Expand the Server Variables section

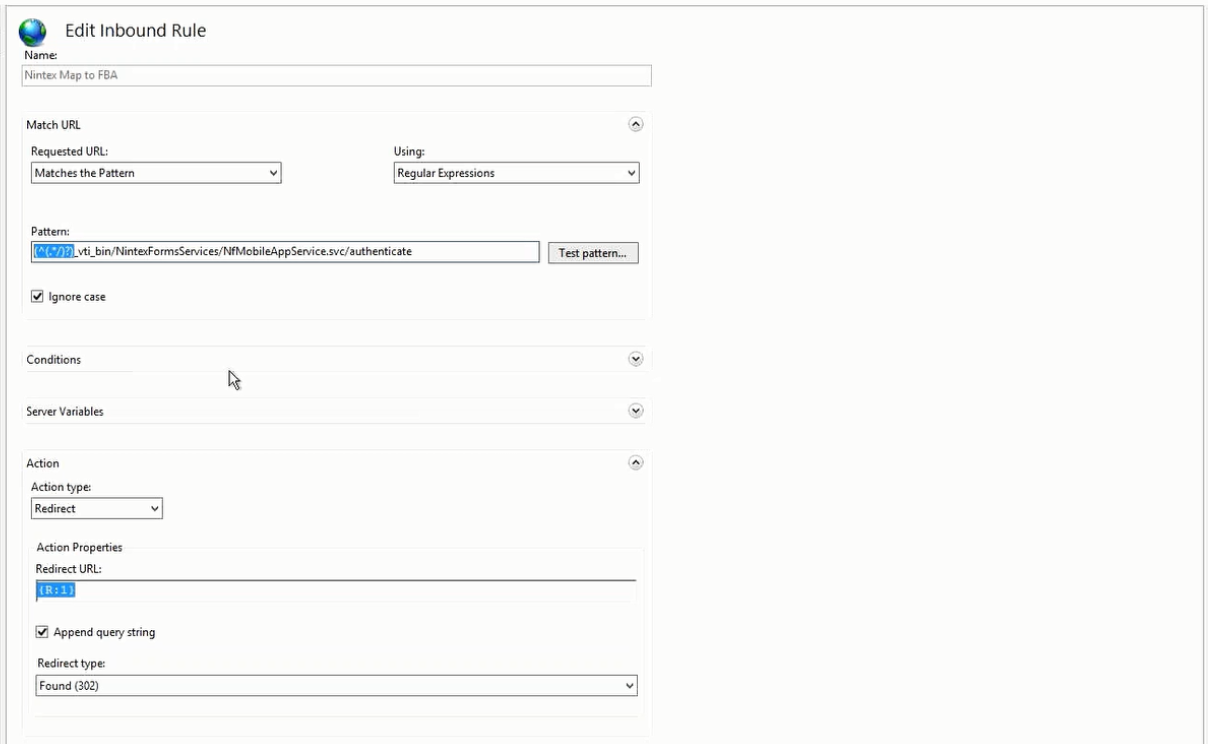point(635,411)
